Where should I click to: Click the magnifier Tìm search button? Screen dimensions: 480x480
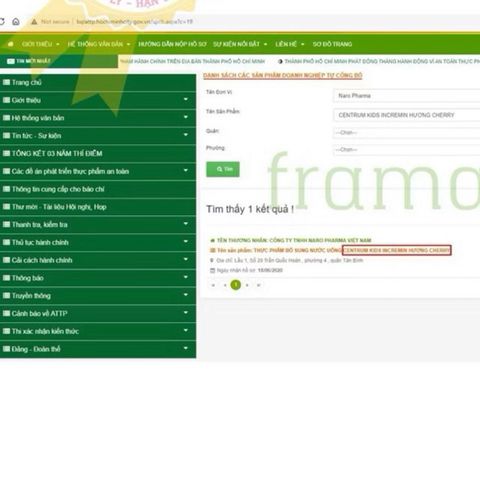point(223,169)
